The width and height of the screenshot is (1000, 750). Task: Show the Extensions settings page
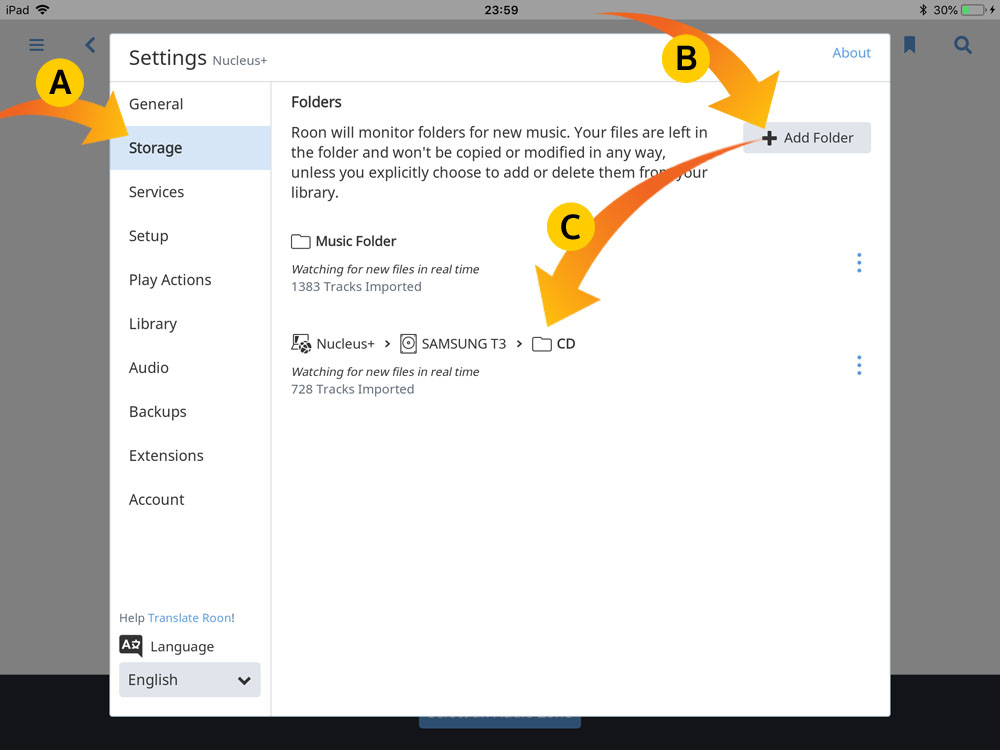(x=166, y=456)
